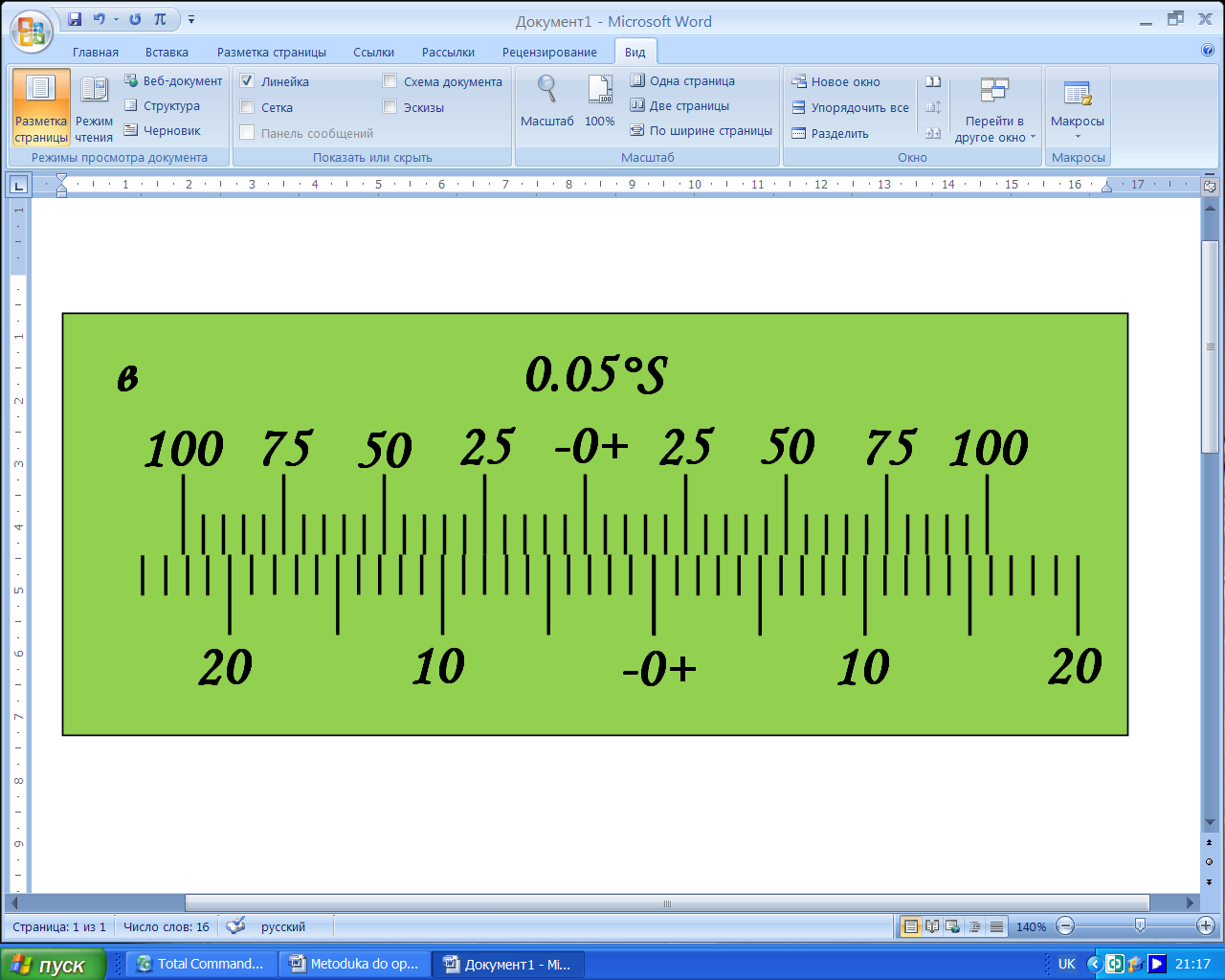Viewport: 1225px width, 980px height.
Task: Click page count Страница: 1 из 1
Action: (x=59, y=926)
